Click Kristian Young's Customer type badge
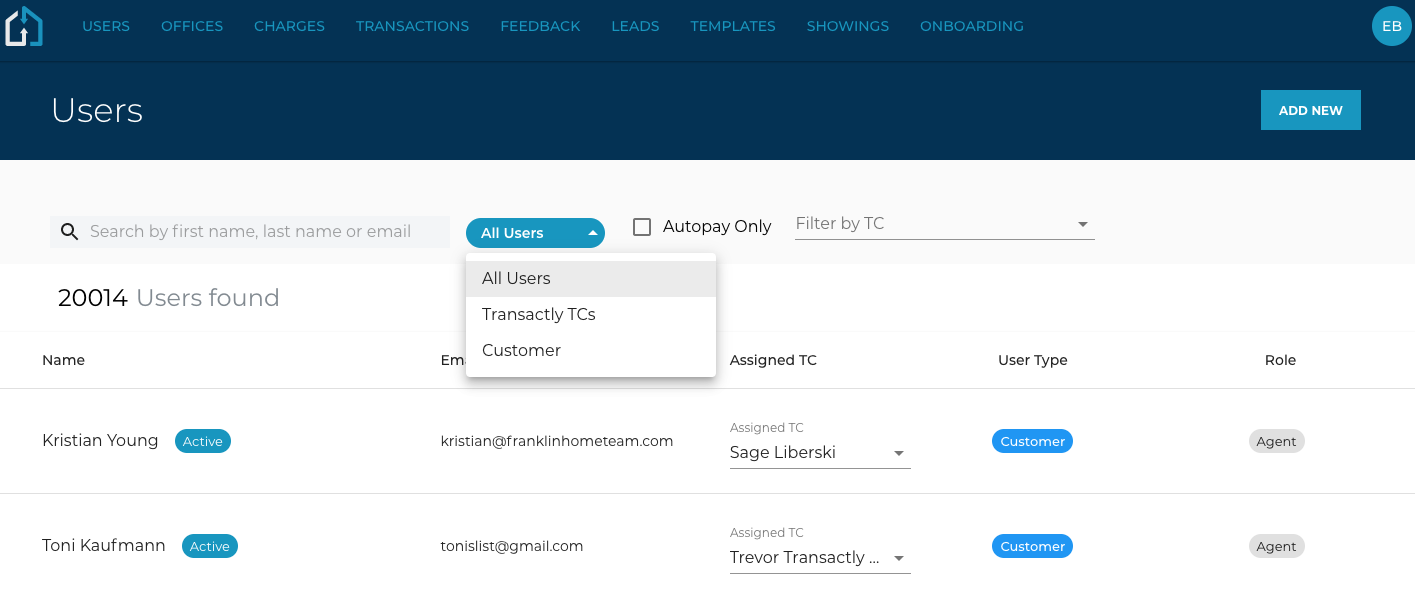 coord(1032,441)
